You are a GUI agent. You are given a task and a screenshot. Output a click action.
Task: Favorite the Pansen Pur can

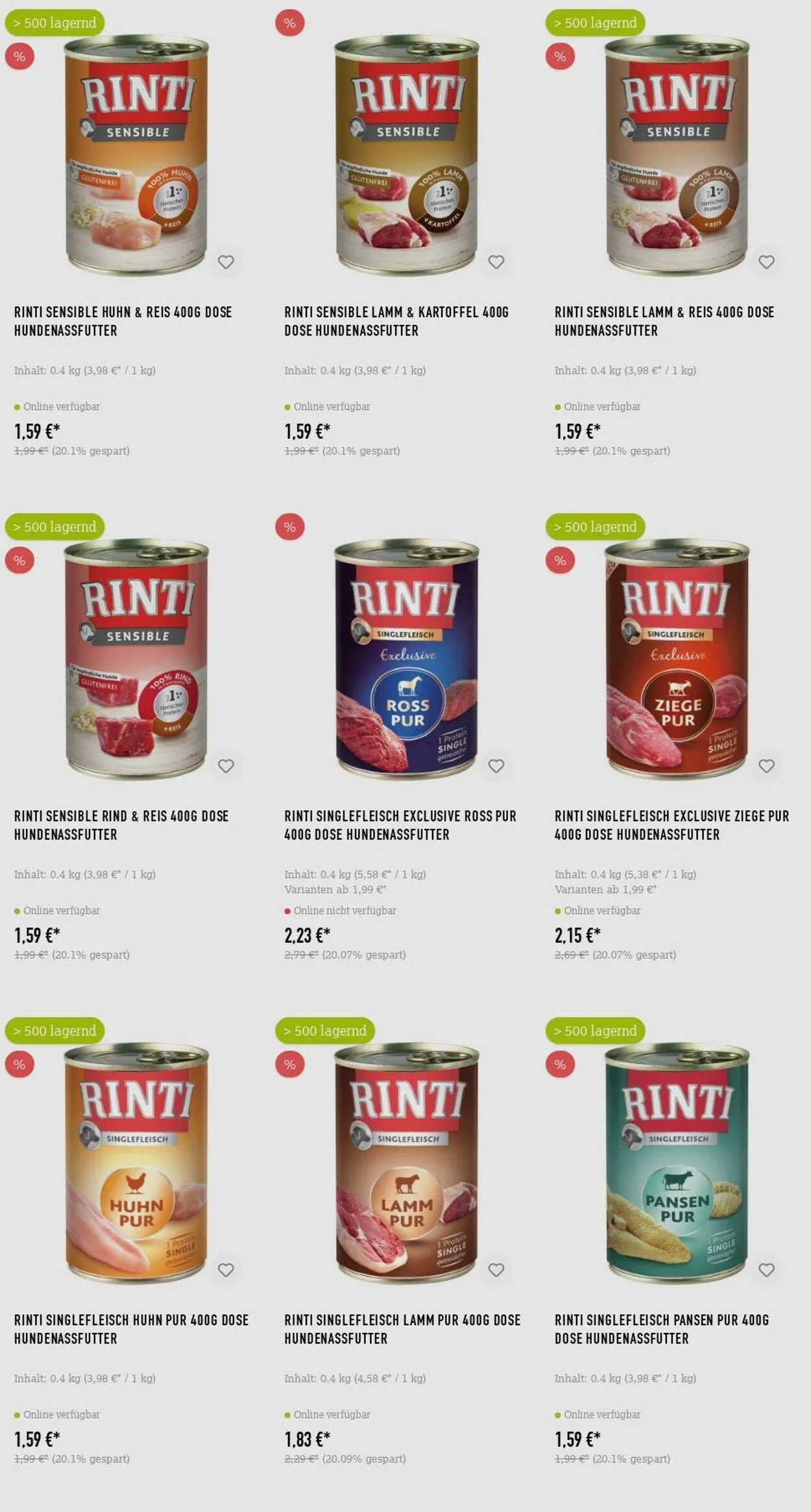coord(766,1270)
